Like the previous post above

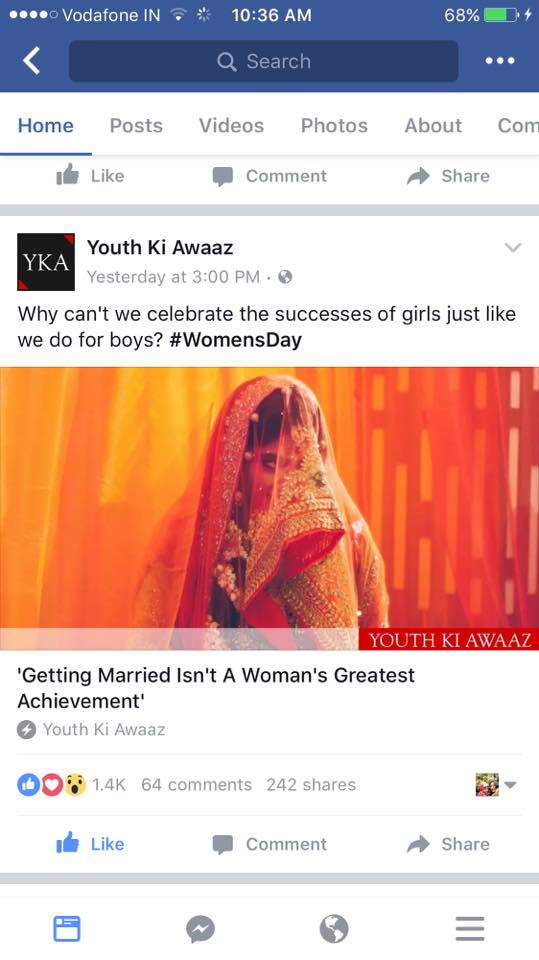[90, 176]
